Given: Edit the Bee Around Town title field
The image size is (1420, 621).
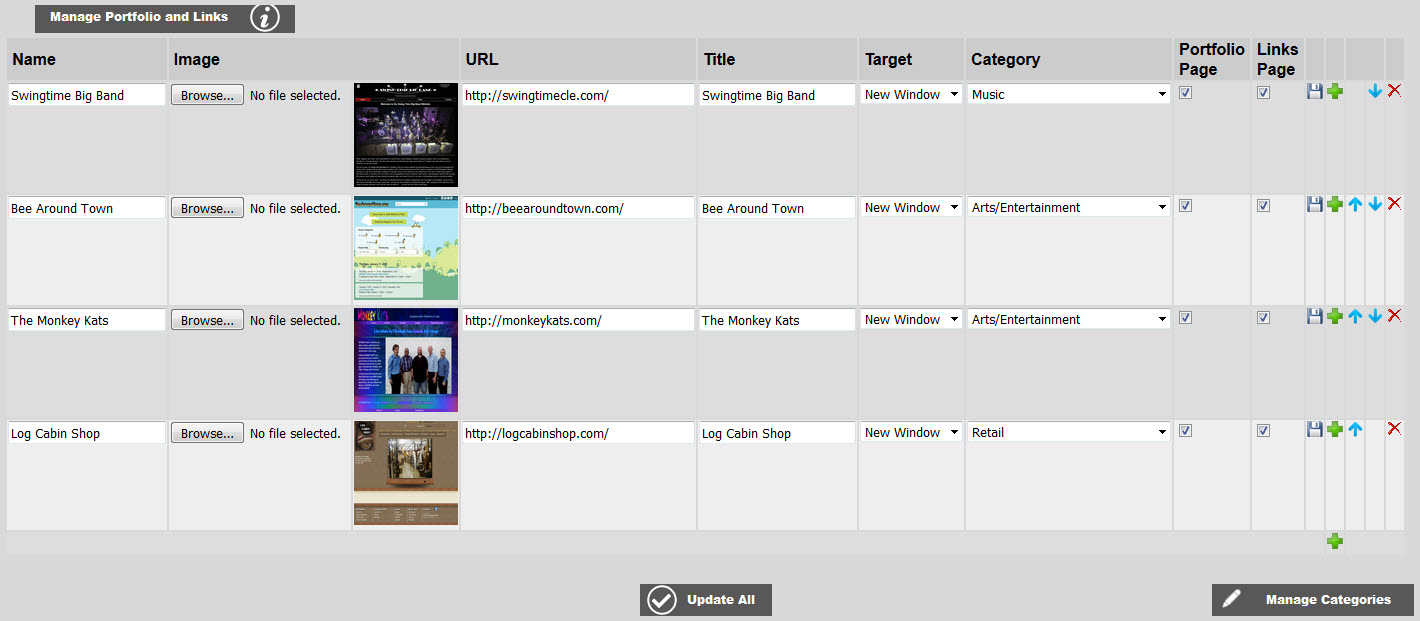Looking at the screenshot, I should point(777,208).
